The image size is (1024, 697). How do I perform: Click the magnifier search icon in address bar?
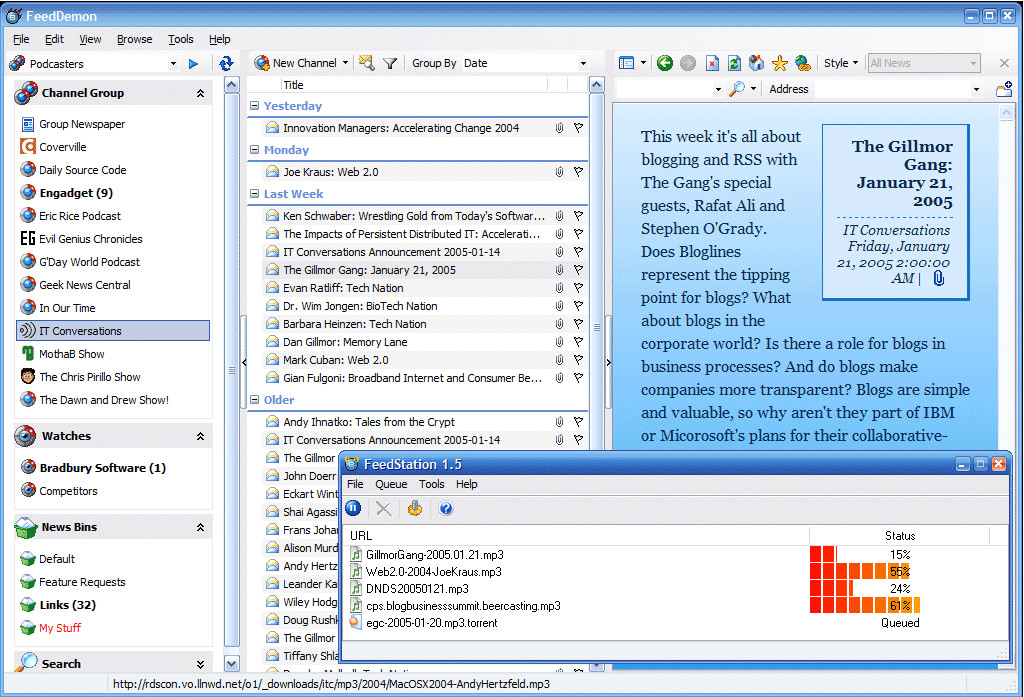coord(737,88)
